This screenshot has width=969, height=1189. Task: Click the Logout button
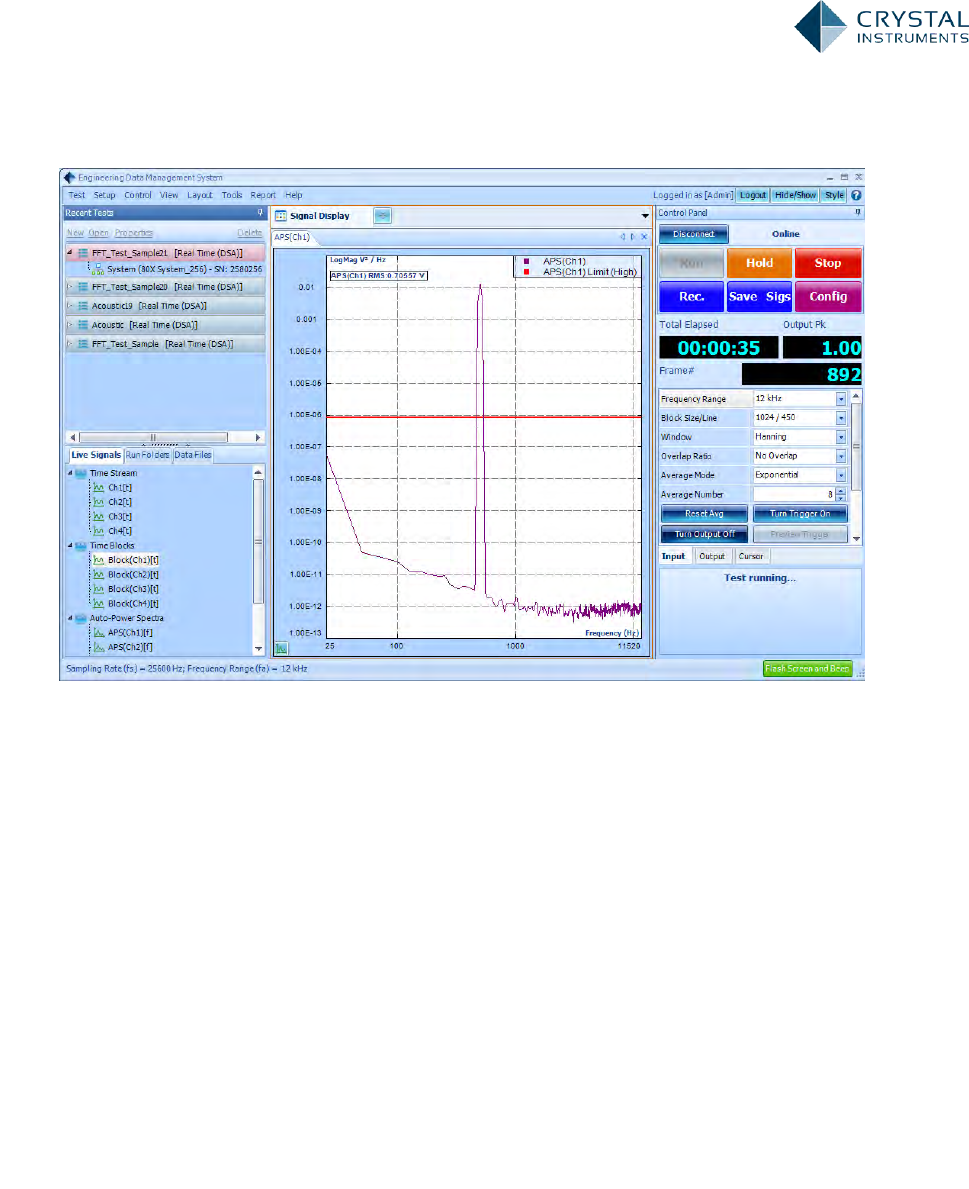tap(753, 195)
